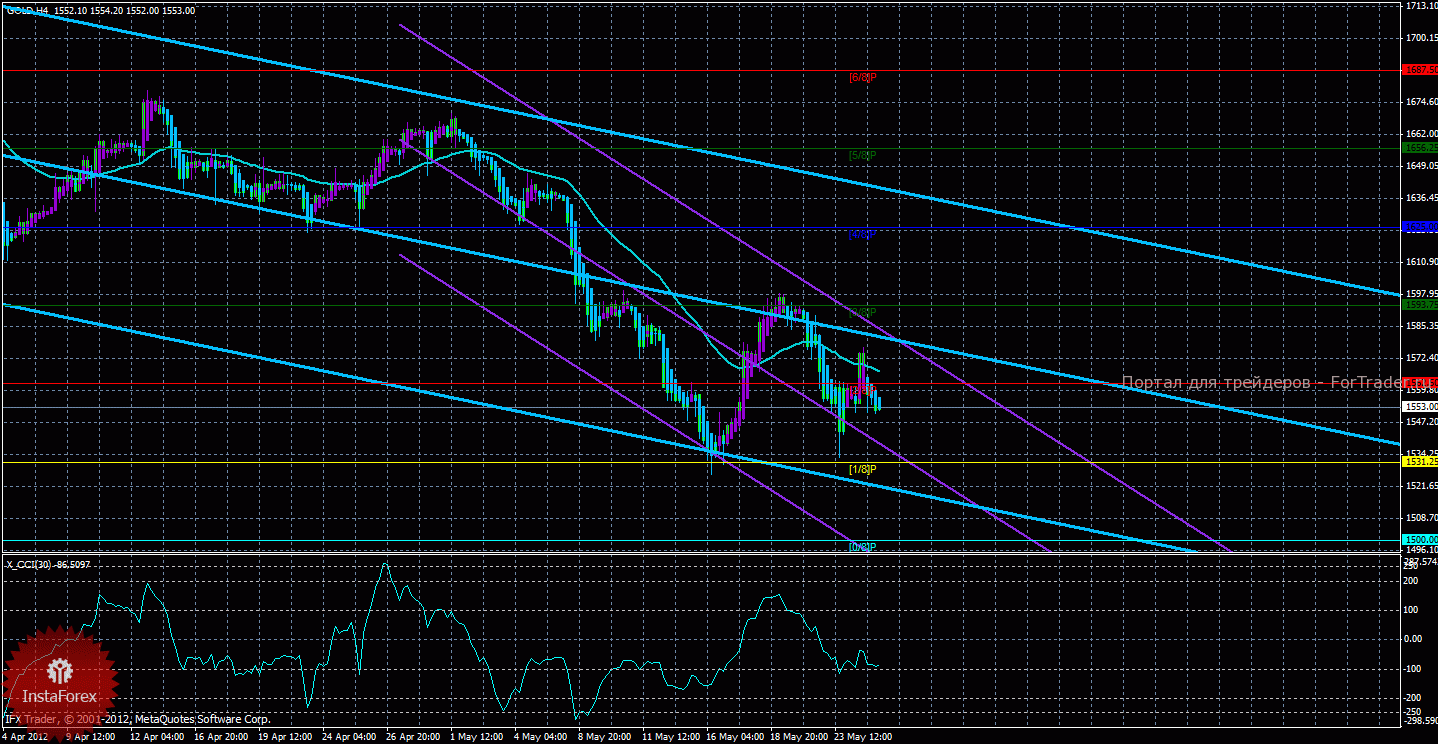
Task: Click the 8 May 20:00 time label
Action: coord(605,736)
